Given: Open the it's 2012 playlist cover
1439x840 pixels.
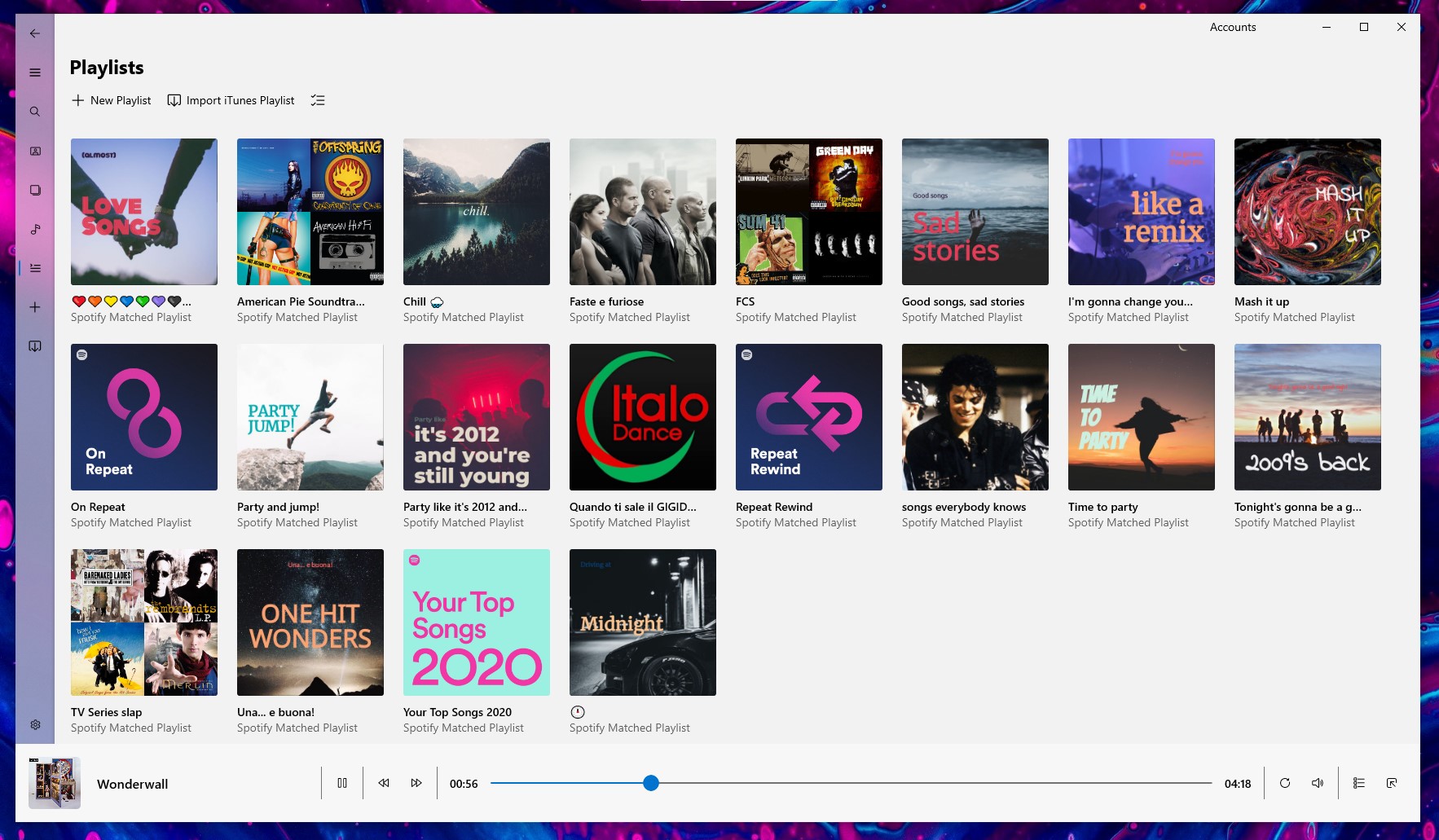Looking at the screenshot, I should [477, 417].
